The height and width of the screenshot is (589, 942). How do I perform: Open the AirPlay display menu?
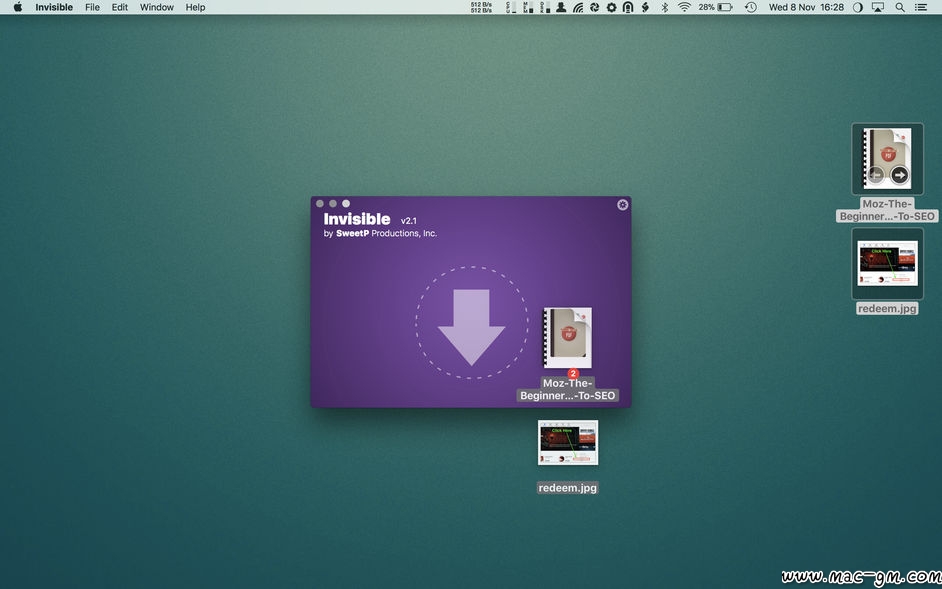point(878,7)
